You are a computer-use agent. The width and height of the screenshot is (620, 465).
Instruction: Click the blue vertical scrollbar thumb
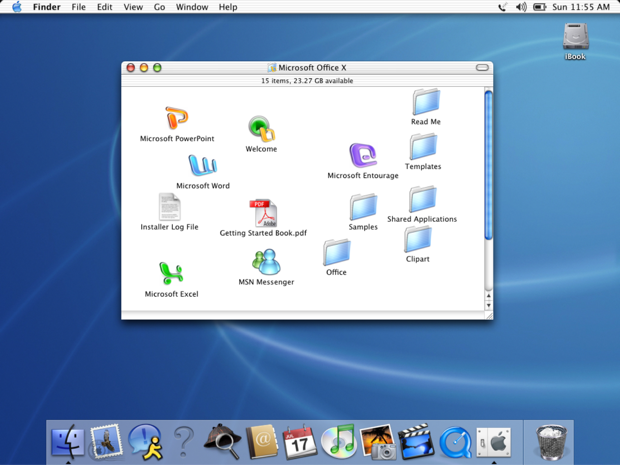tap(488, 165)
